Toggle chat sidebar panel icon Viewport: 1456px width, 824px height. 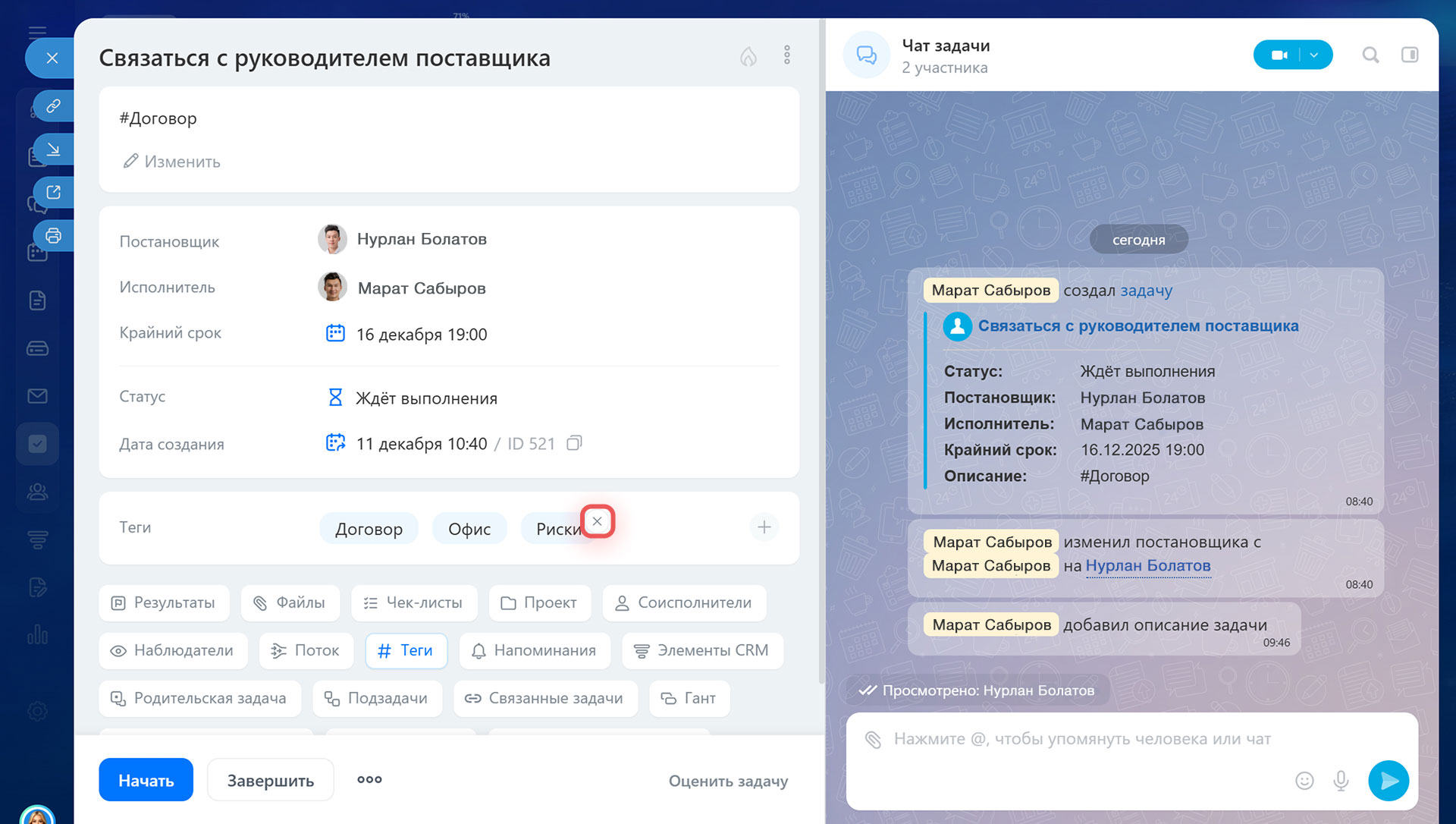1409,55
